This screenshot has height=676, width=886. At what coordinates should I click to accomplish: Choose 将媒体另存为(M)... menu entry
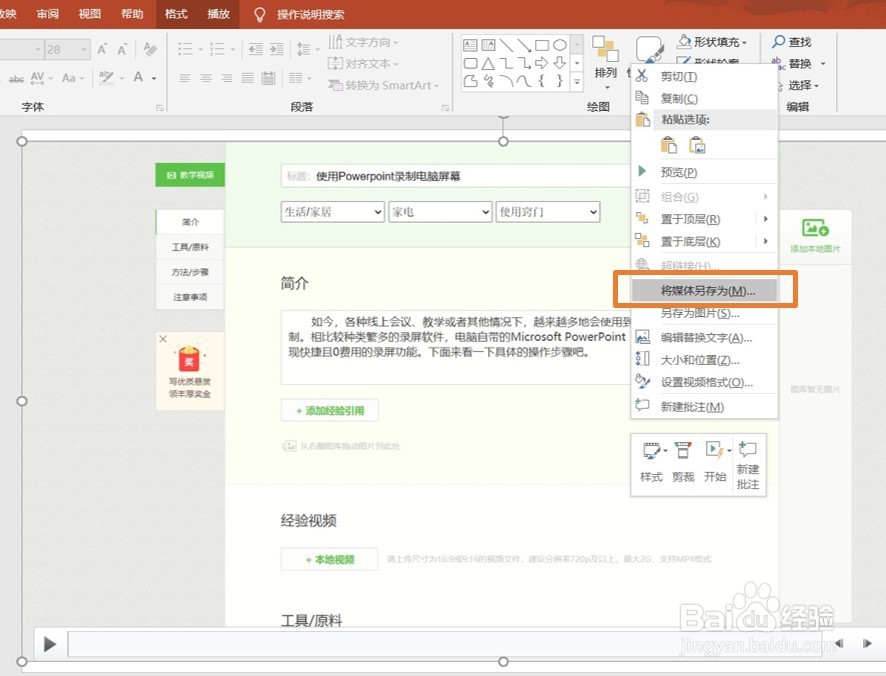click(x=704, y=291)
